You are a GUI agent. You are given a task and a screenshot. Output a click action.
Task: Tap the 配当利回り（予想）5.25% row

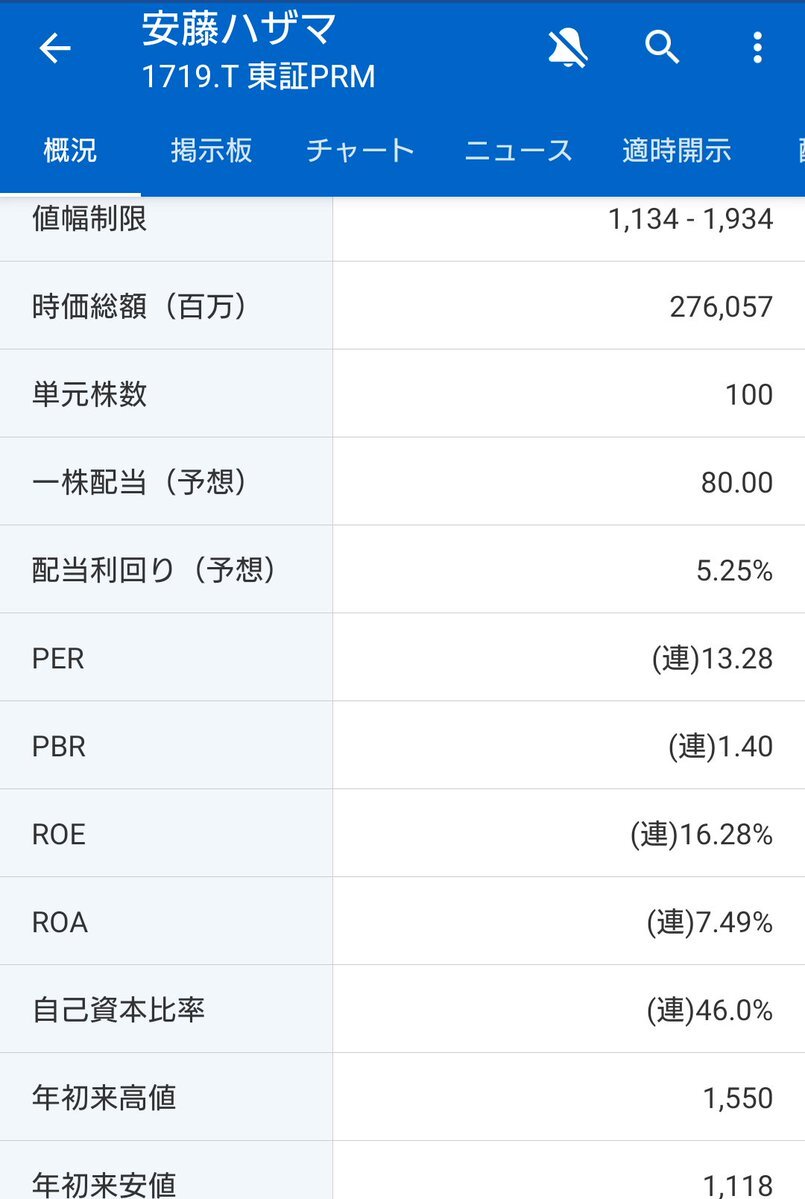(402, 570)
